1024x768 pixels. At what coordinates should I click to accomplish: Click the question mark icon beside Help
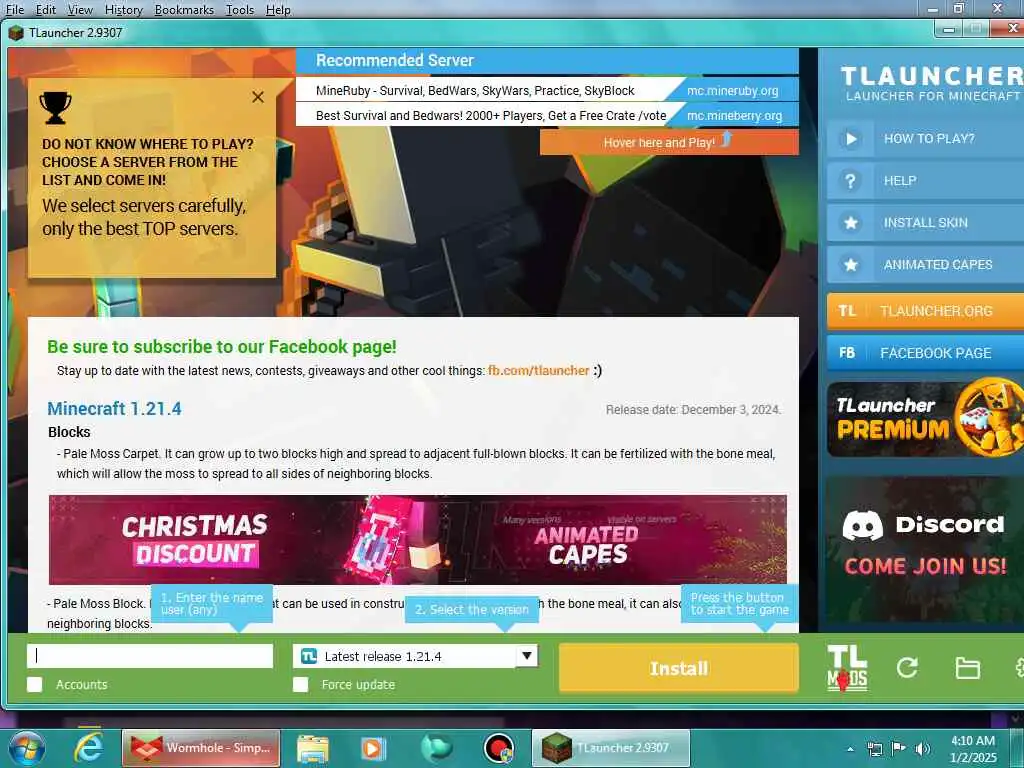click(850, 181)
